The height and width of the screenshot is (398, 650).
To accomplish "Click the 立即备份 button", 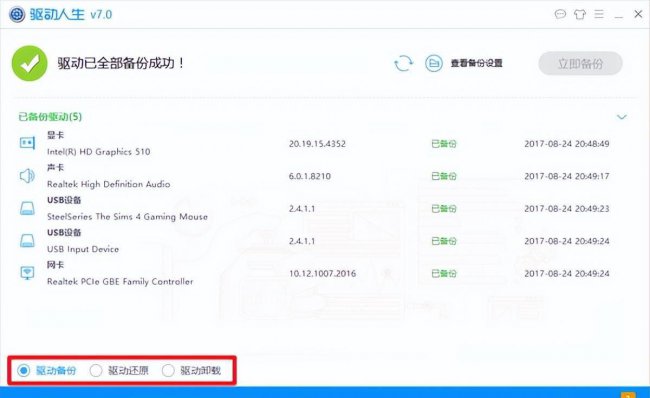I will click(x=580, y=63).
